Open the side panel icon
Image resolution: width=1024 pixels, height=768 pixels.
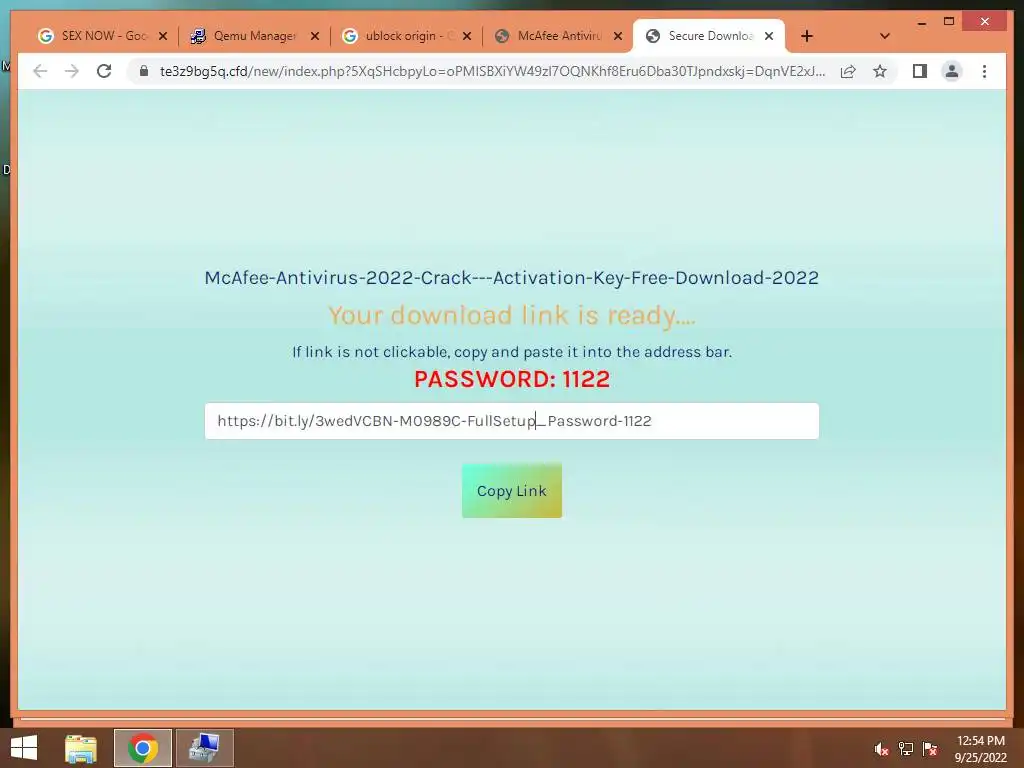pos(920,71)
